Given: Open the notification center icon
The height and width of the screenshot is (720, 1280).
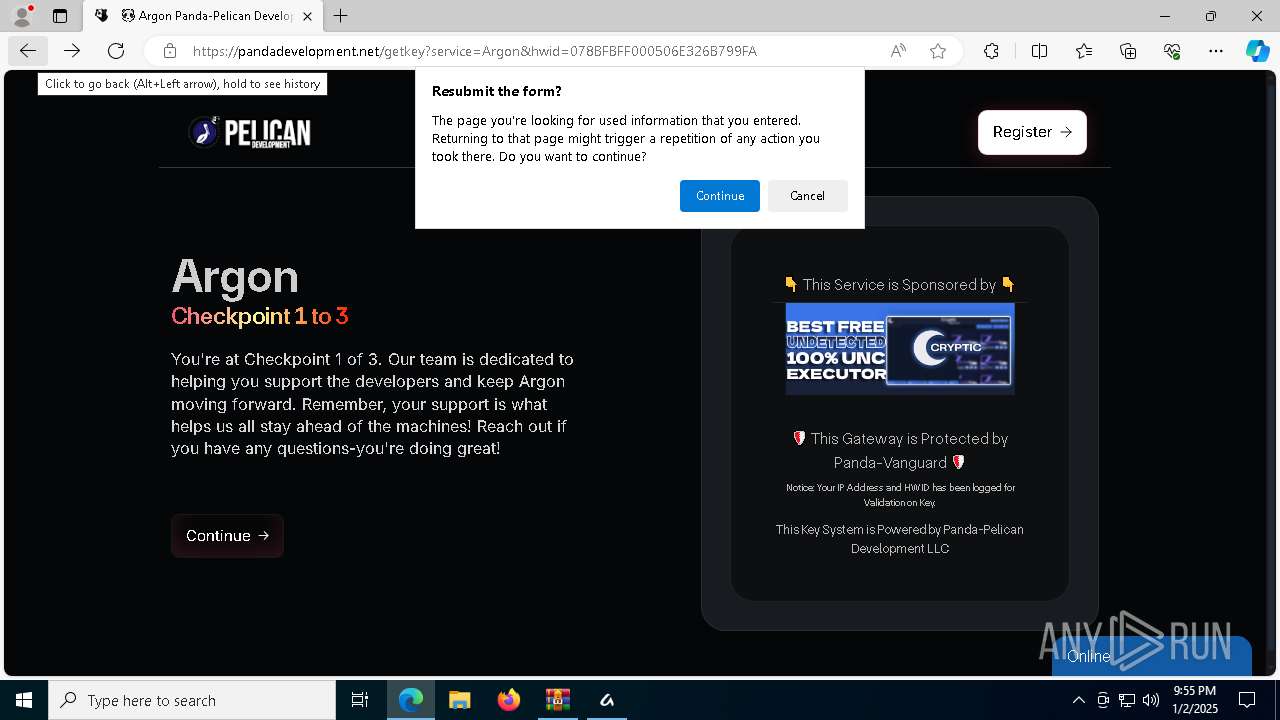Looking at the screenshot, I should click(x=1247, y=700).
